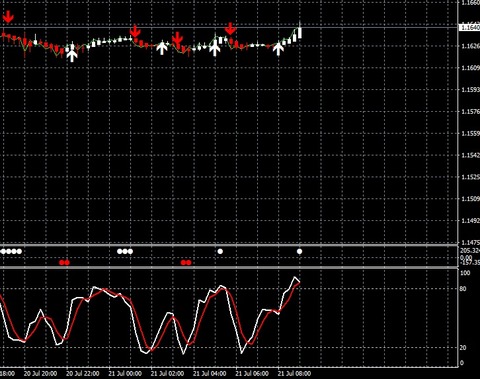Select the white buy arrow just after 21 Jul 04:00
This screenshot has height=379, width=480.
point(215,49)
